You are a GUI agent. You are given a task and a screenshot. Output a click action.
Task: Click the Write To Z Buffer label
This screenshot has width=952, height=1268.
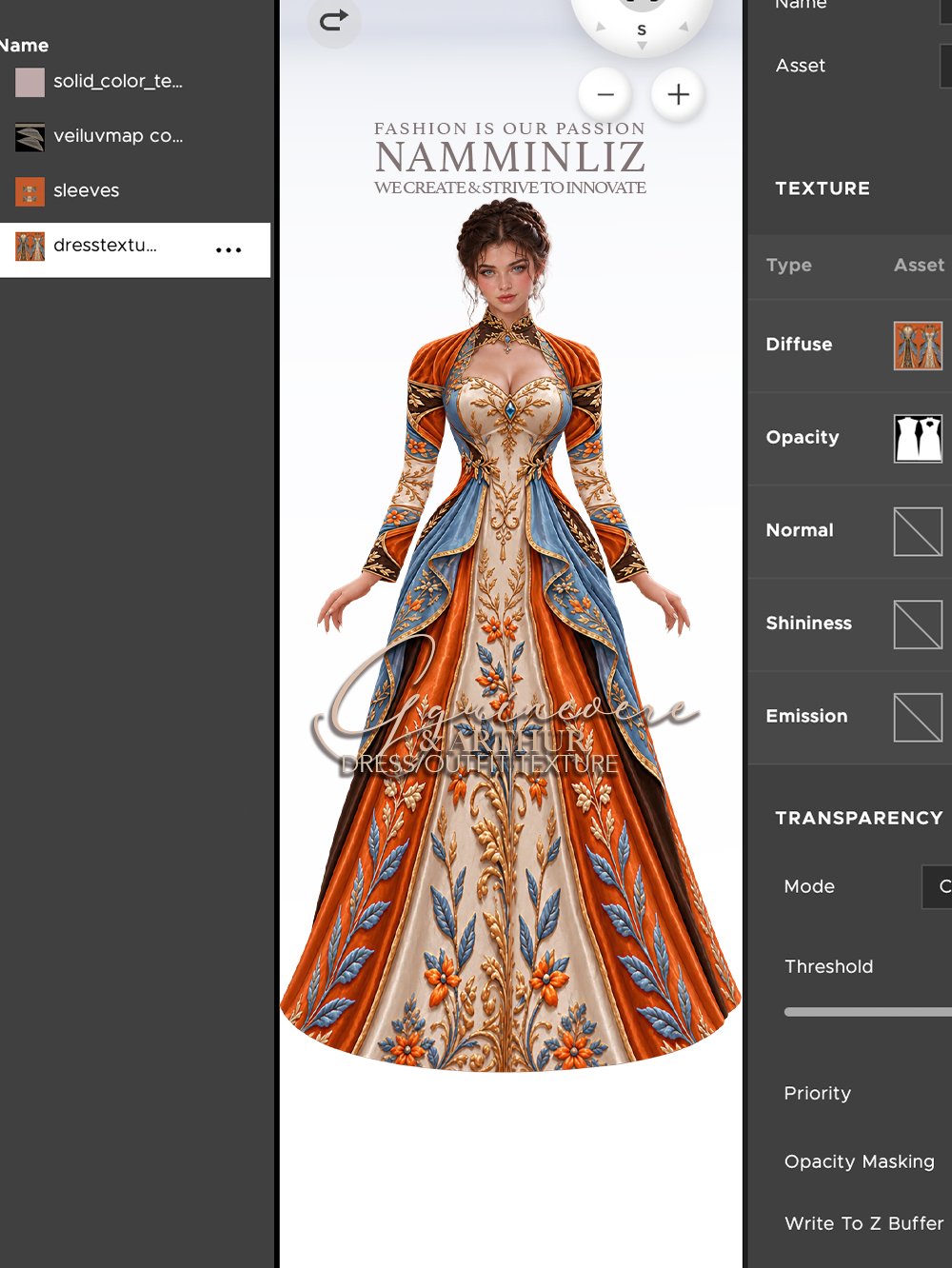pos(863,1223)
